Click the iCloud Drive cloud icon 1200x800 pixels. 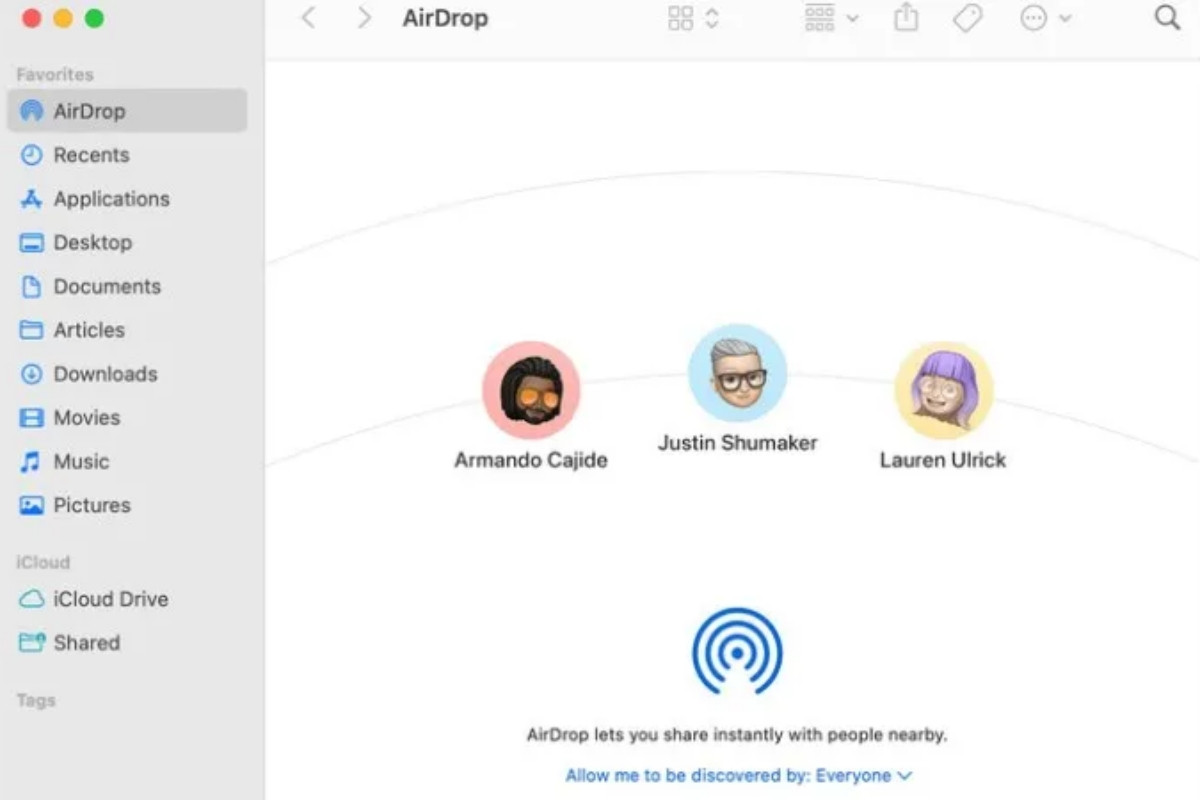pyautogui.click(x=32, y=599)
